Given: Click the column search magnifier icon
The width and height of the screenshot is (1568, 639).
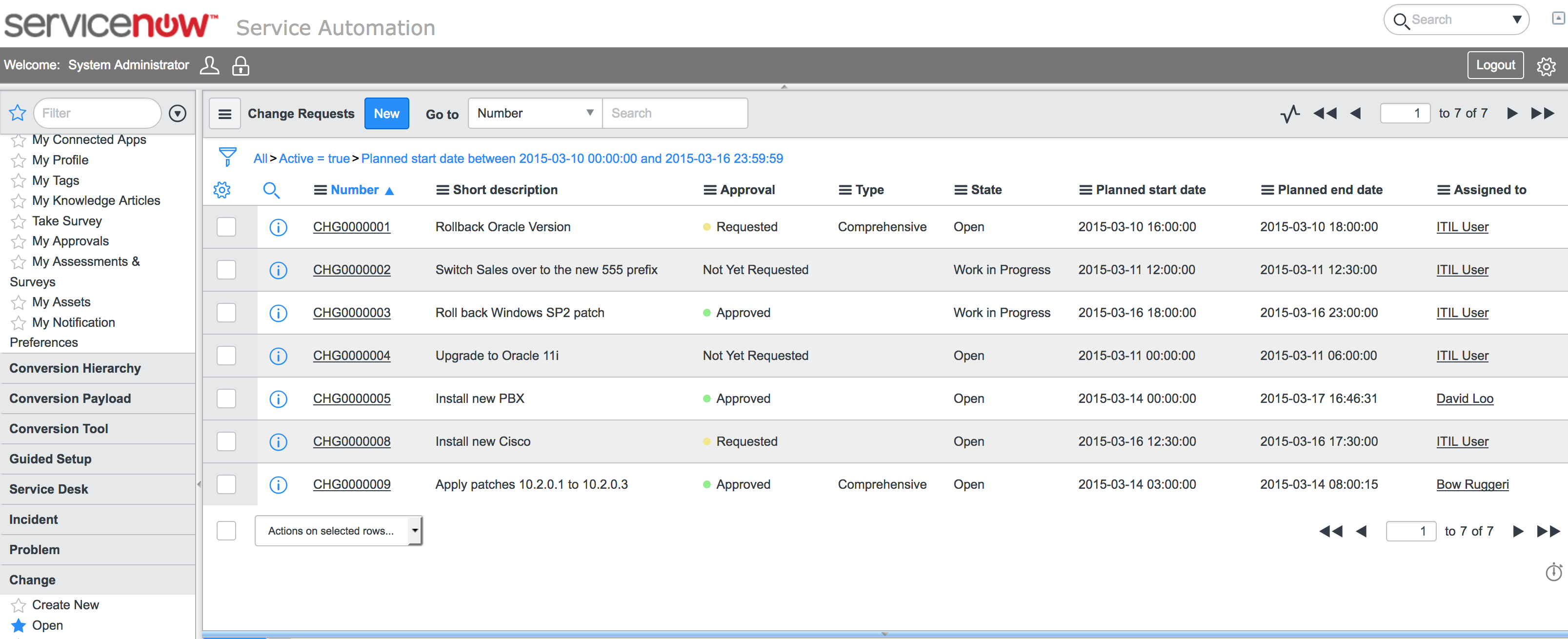Looking at the screenshot, I should point(271,190).
